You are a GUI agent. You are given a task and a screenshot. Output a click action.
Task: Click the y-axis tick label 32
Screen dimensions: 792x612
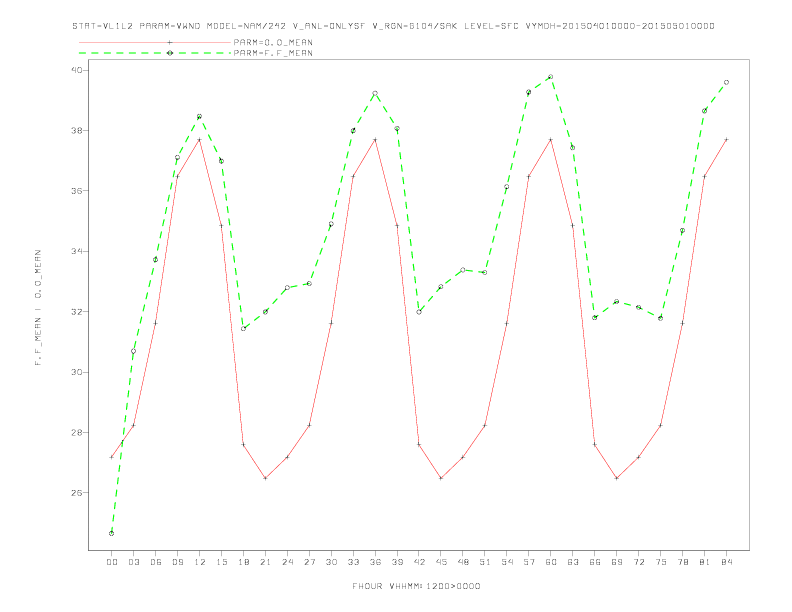click(x=77, y=312)
